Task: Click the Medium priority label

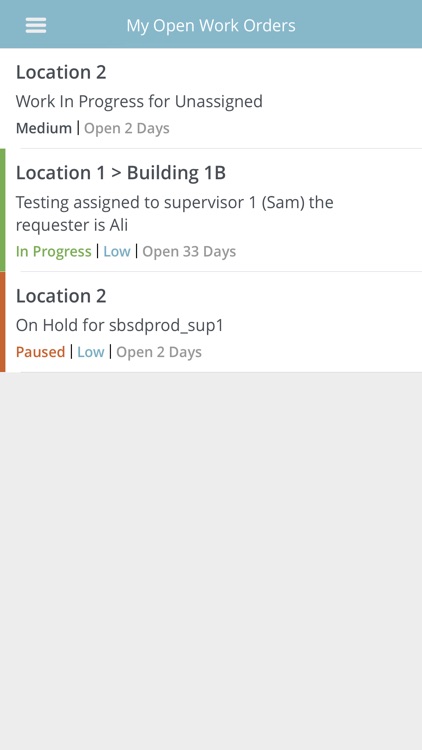Action: 44,128
